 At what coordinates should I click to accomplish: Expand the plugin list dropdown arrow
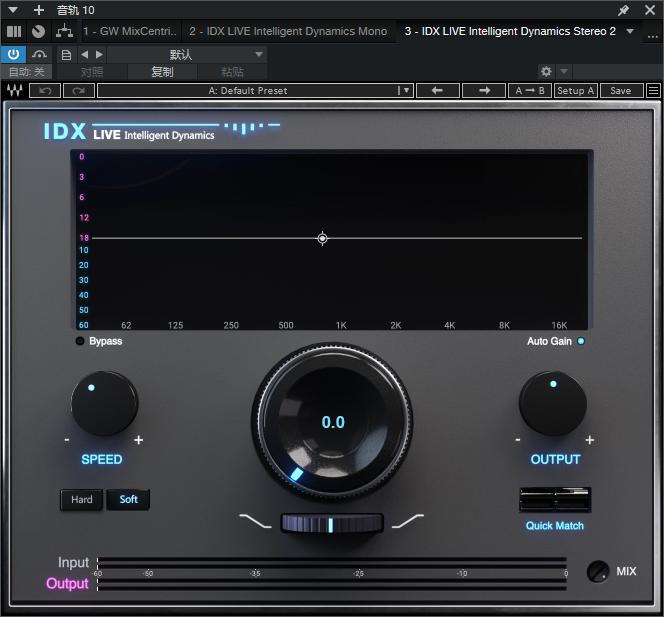click(x=630, y=31)
